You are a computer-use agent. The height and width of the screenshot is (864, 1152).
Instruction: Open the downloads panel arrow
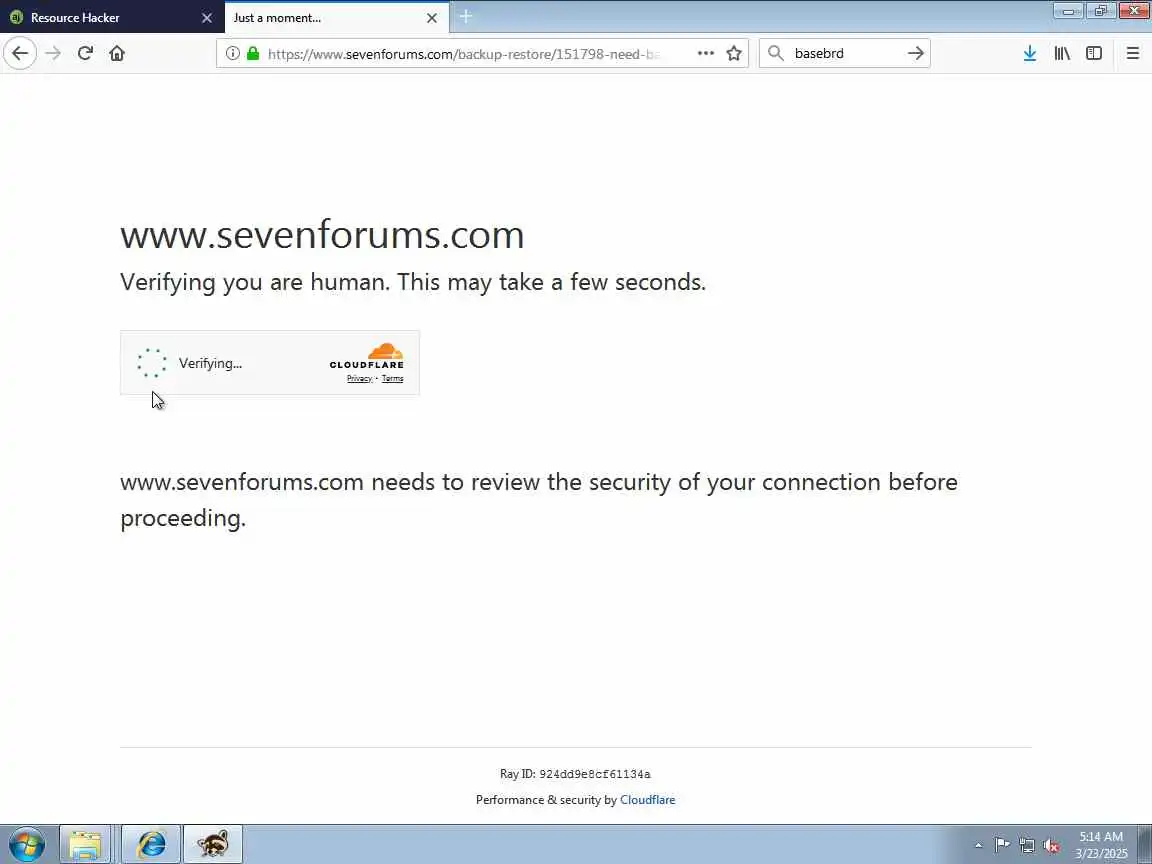pyautogui.click(x=1029, y=53)
